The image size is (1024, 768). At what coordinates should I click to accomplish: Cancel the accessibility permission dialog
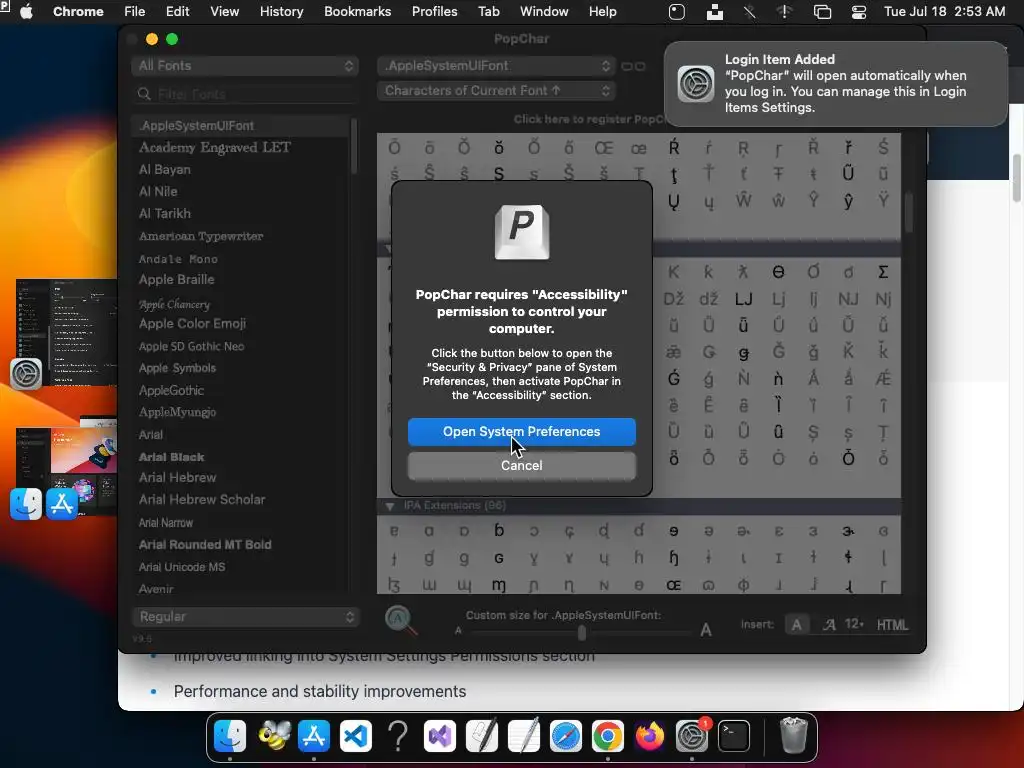pos(521,466)
